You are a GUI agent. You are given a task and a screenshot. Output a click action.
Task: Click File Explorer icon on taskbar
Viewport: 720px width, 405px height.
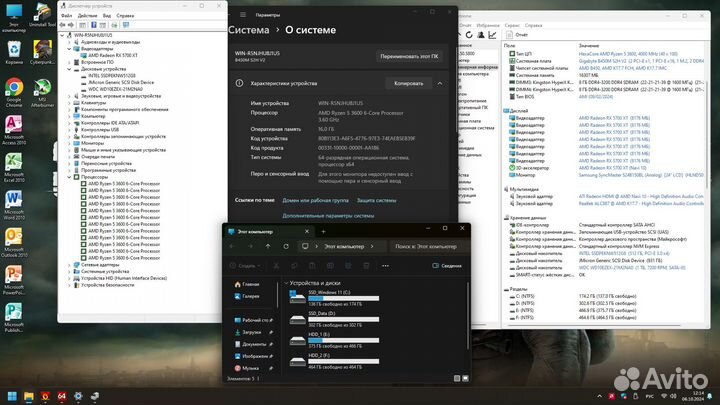[29, 396]
